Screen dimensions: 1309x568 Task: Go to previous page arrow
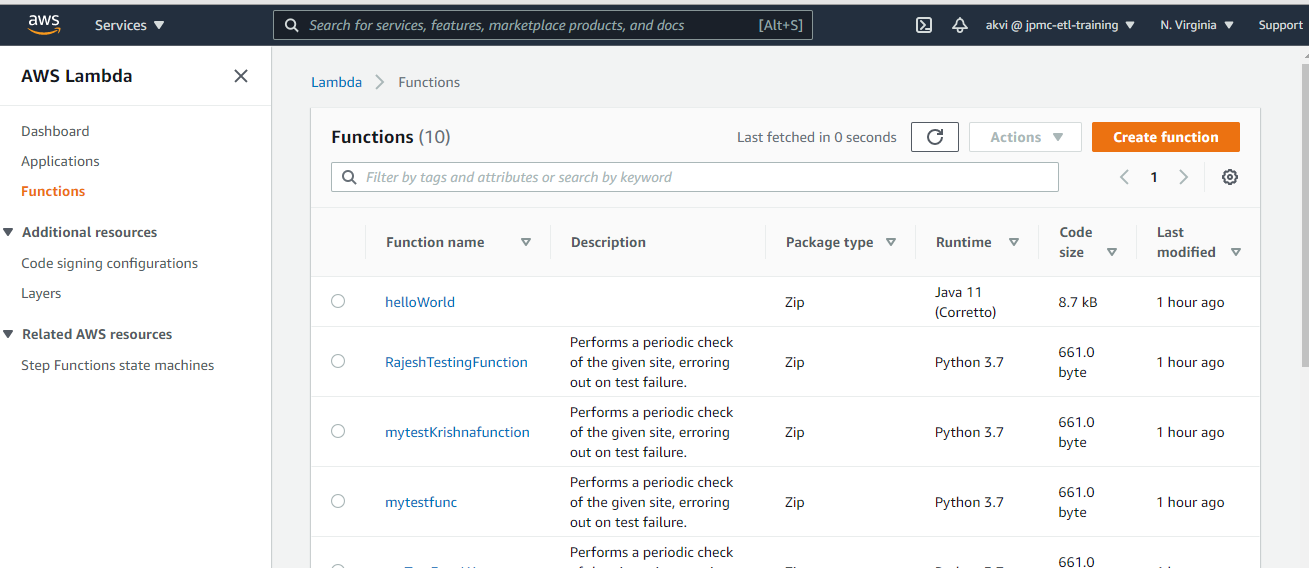tap(1124, 177)
